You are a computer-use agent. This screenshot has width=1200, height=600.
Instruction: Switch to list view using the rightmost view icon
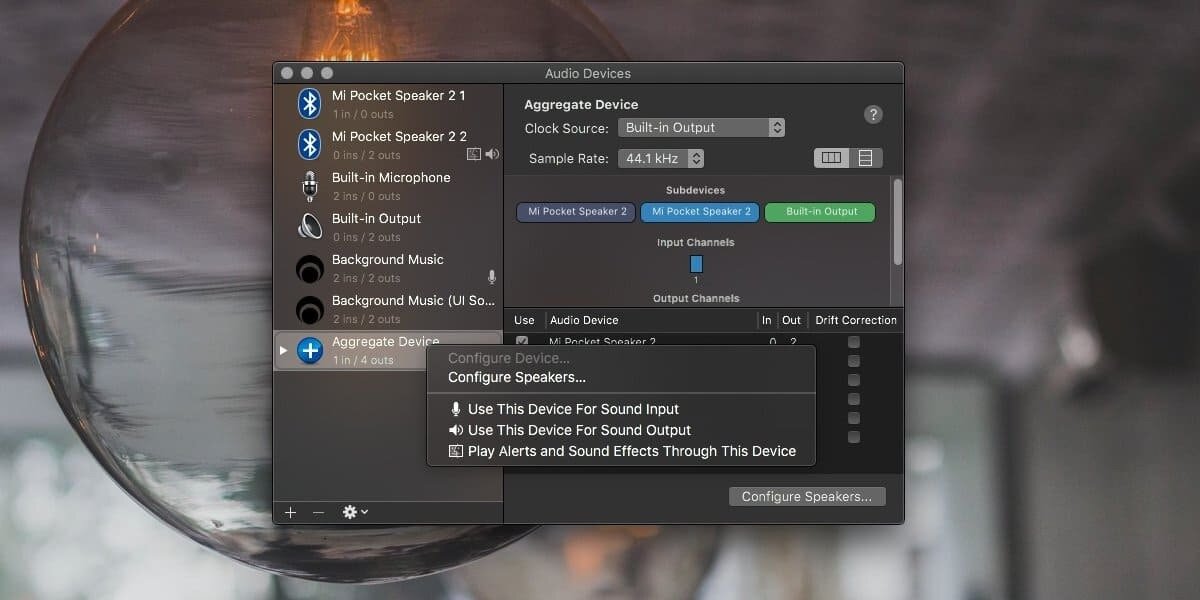[x=866, y=157]
